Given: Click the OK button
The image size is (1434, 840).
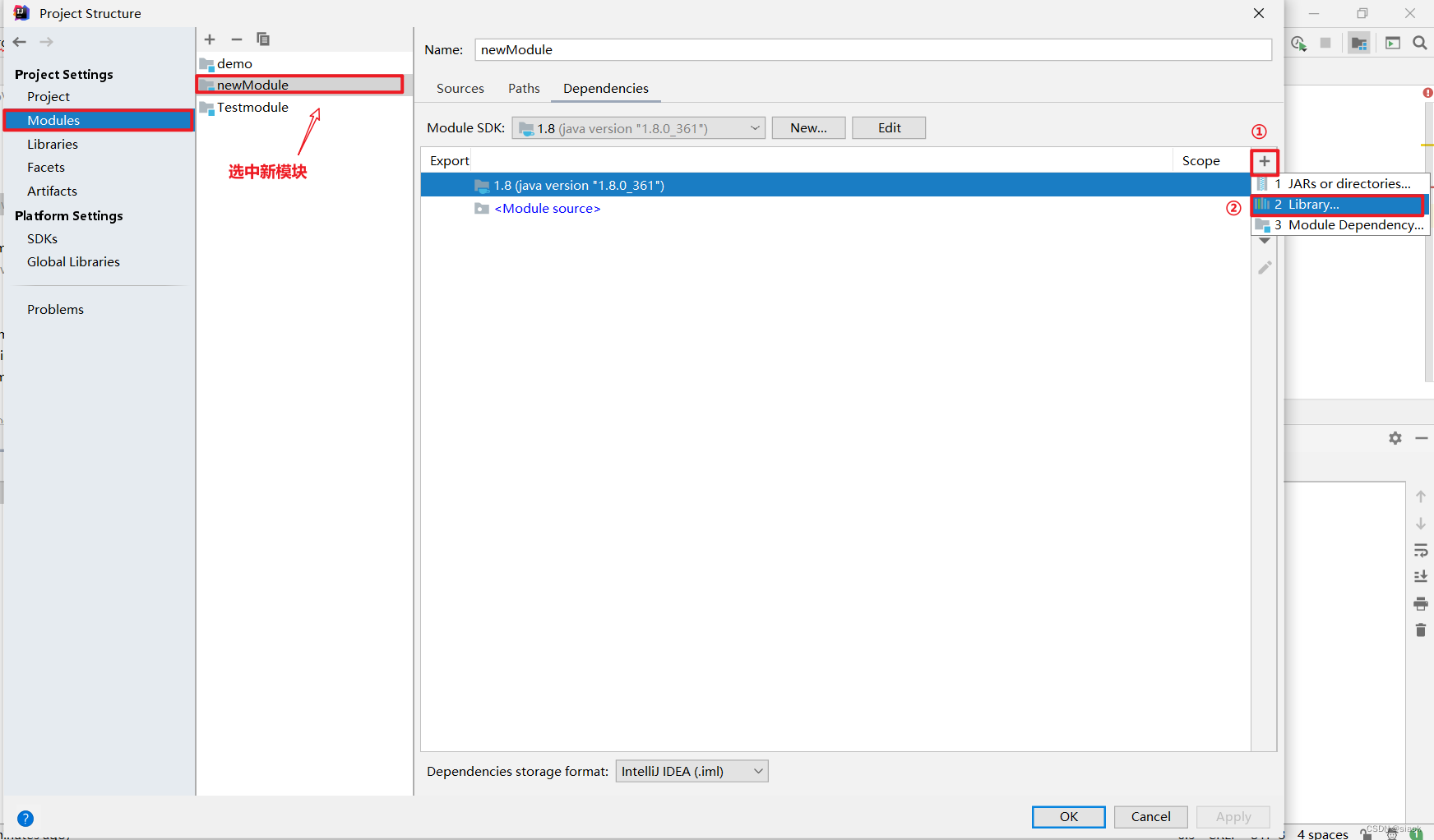Looking at the screenshot, I should coord(1069,817).
